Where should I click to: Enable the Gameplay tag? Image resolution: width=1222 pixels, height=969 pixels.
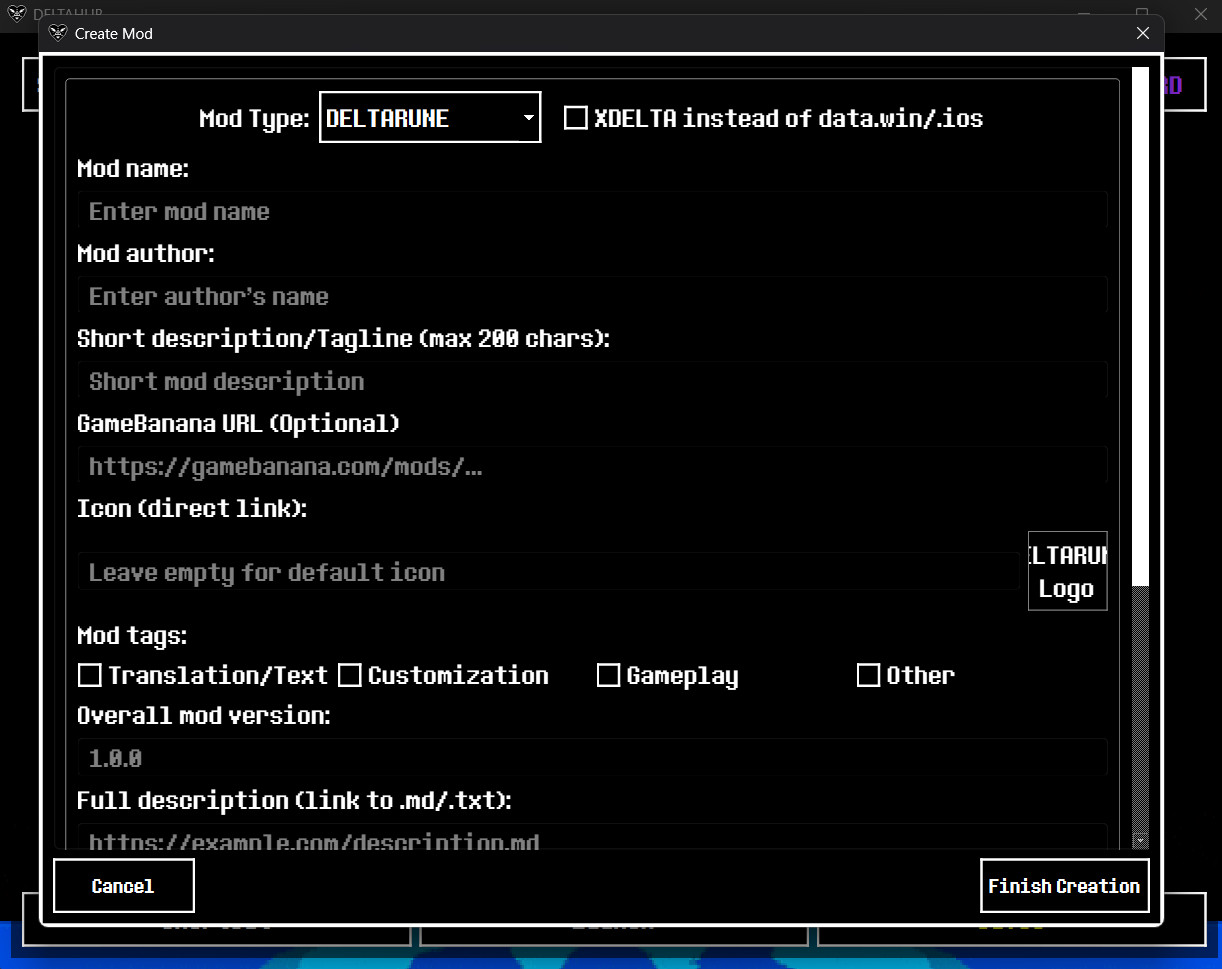[x=609, y=675]
